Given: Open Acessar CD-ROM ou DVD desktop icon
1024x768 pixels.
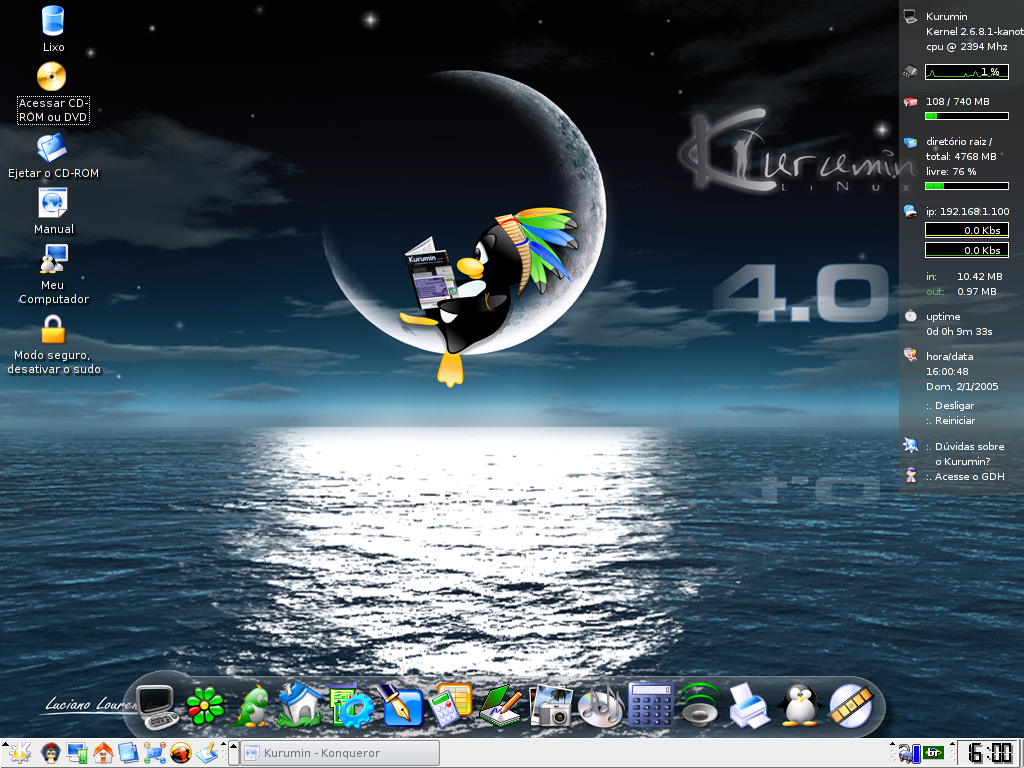Looking at the screenshot, I should click(51, 76).
